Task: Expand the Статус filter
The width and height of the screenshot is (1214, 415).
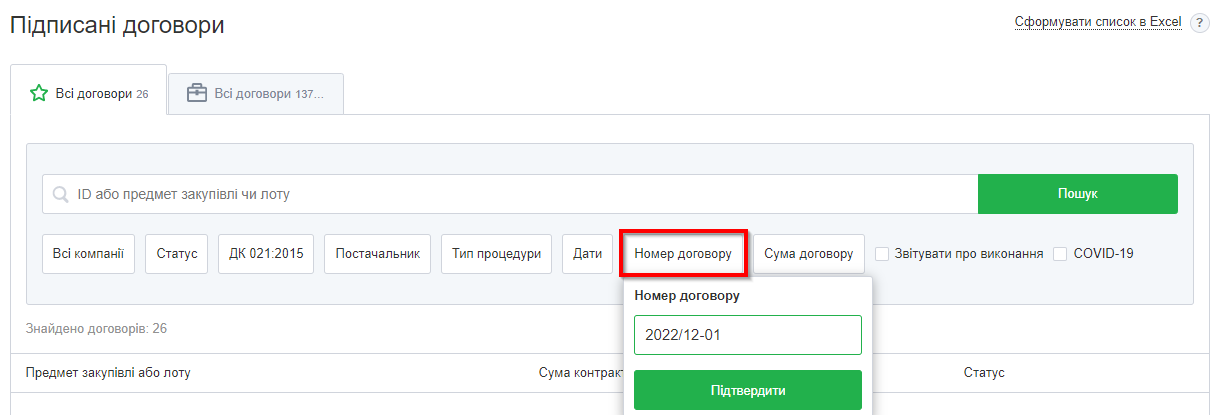Action: 176,254
